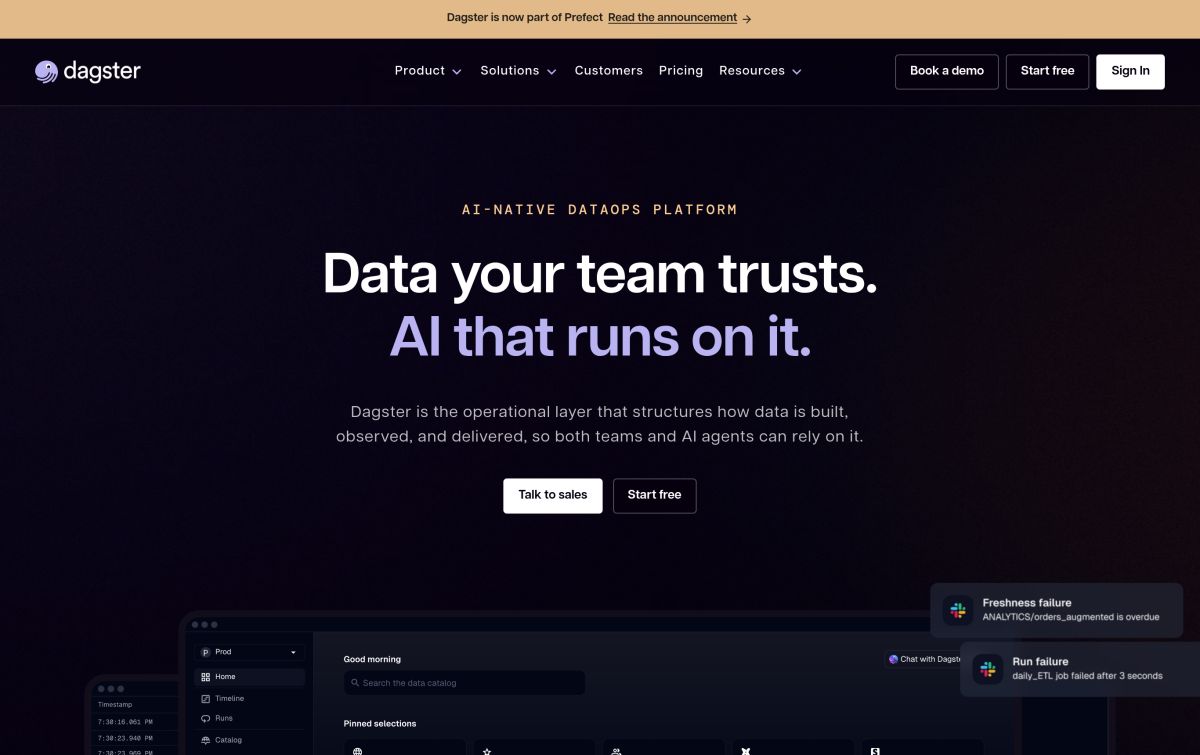Click the 7:30:16.061 PM log row
Viewport: 1200px width, 755px height.
coord(125,722)
